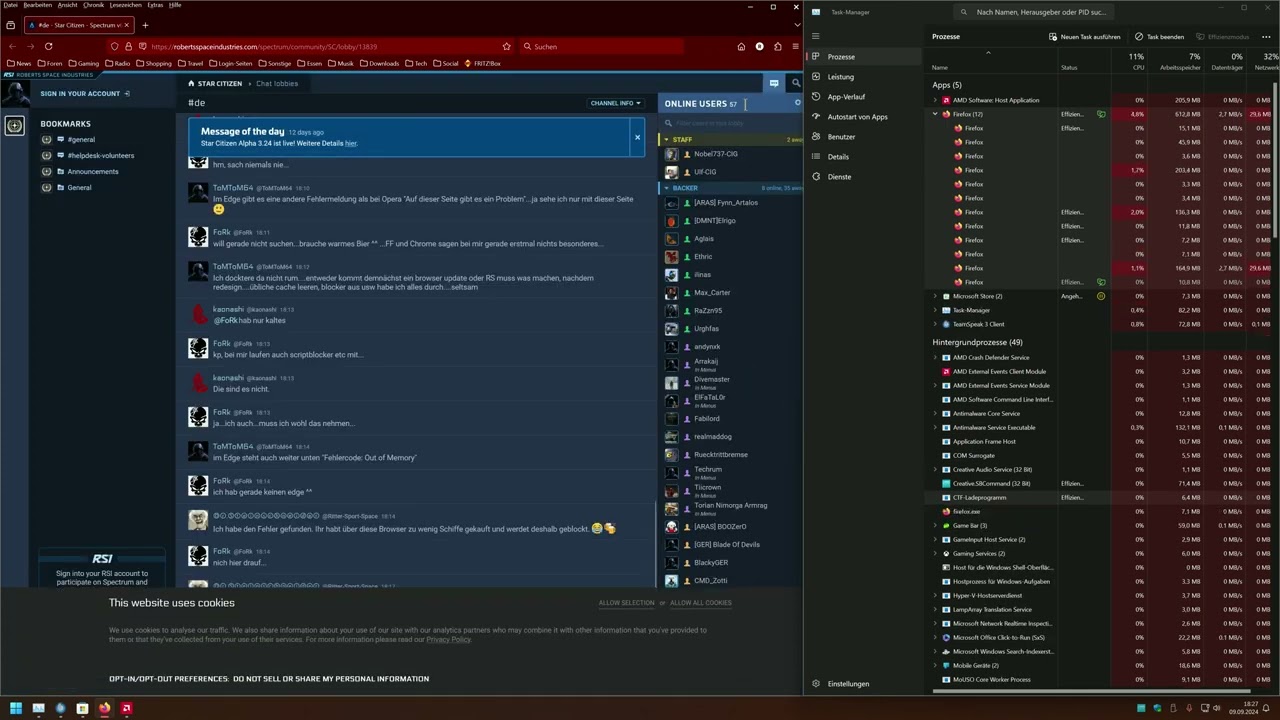Open AMD Software from the taskbar

click(126, 708)
